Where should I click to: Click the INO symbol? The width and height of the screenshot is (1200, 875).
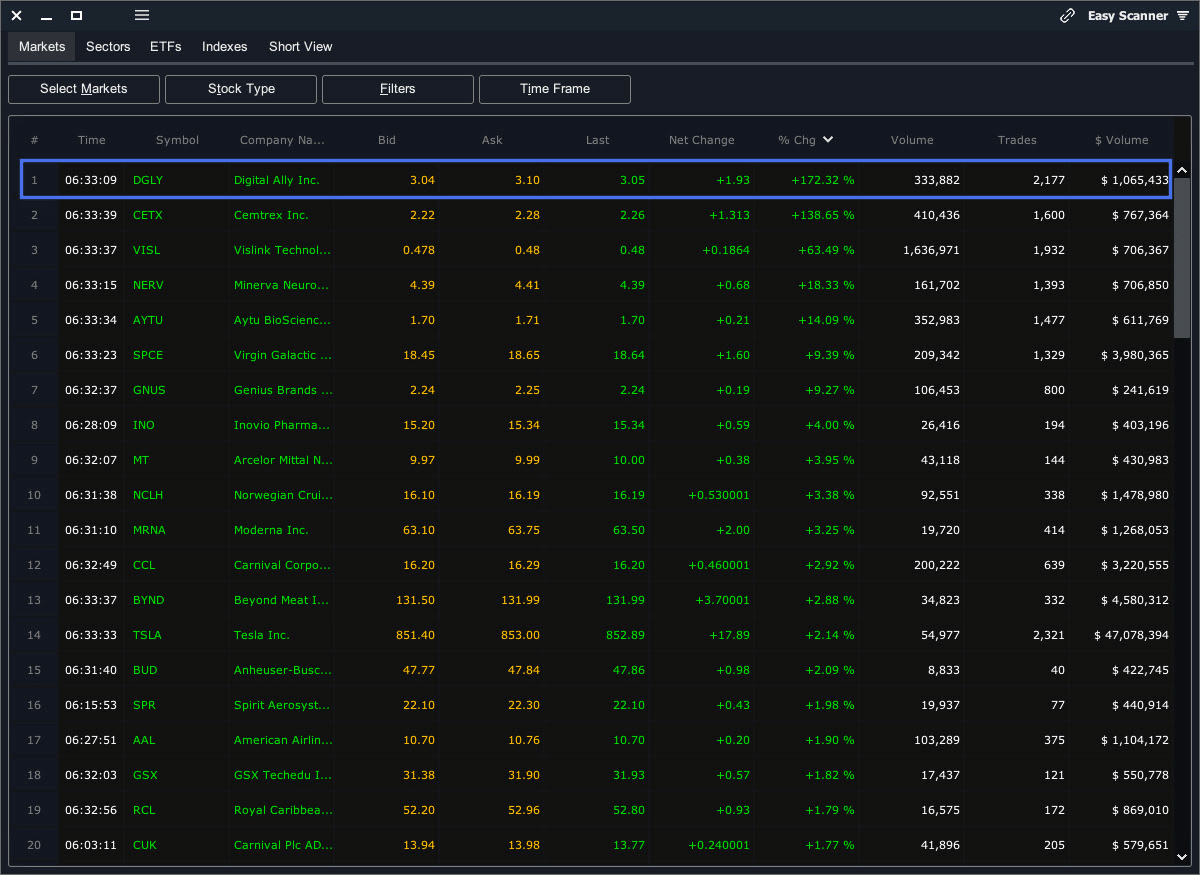pos(144,425)
